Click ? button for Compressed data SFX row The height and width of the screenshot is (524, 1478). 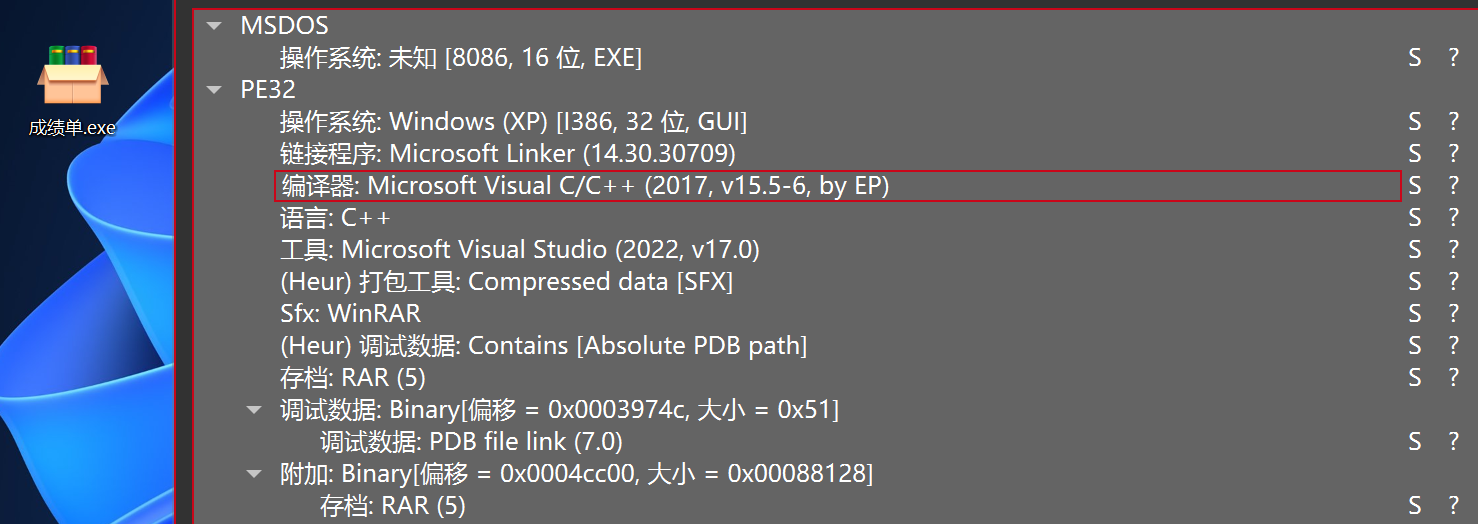tap(1453, 282)
